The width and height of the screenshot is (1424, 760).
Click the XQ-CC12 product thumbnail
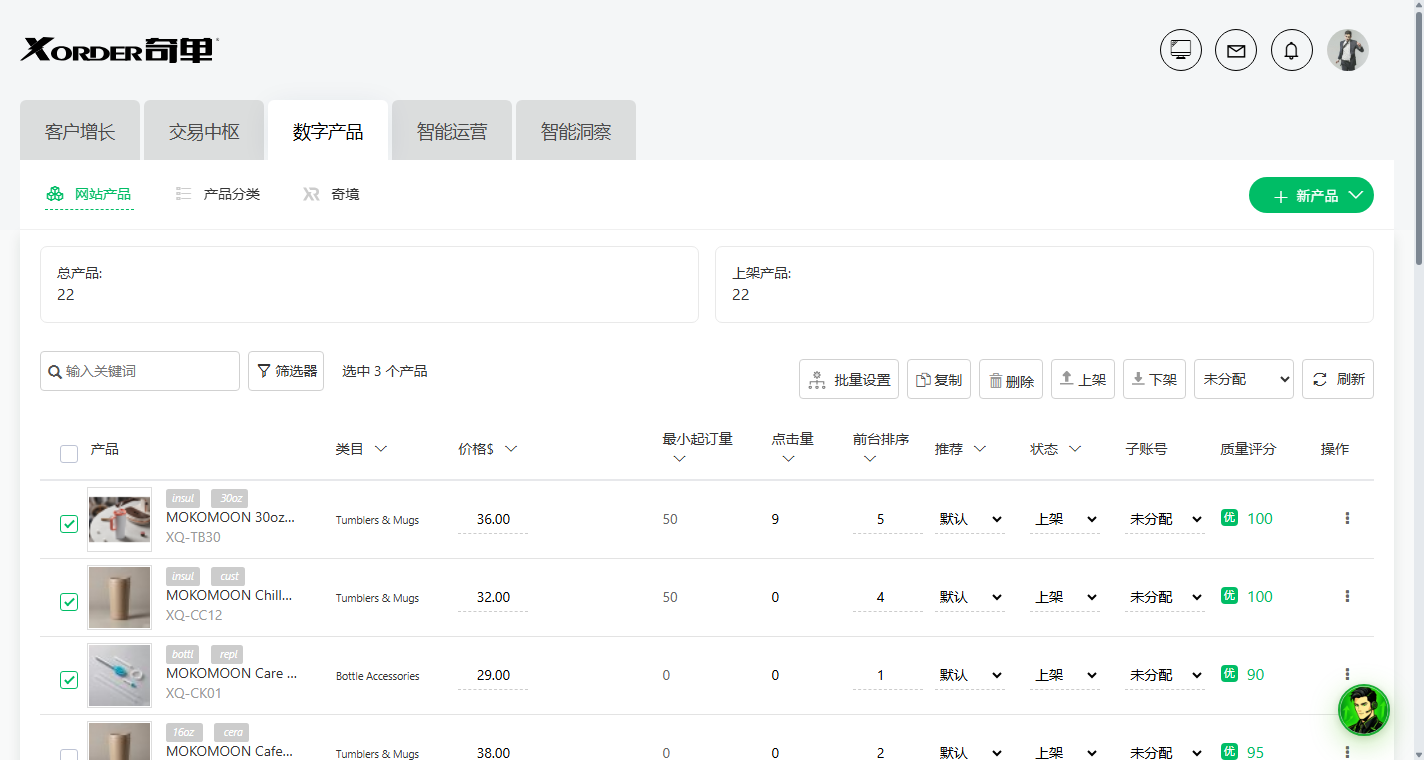pos(119,597)
